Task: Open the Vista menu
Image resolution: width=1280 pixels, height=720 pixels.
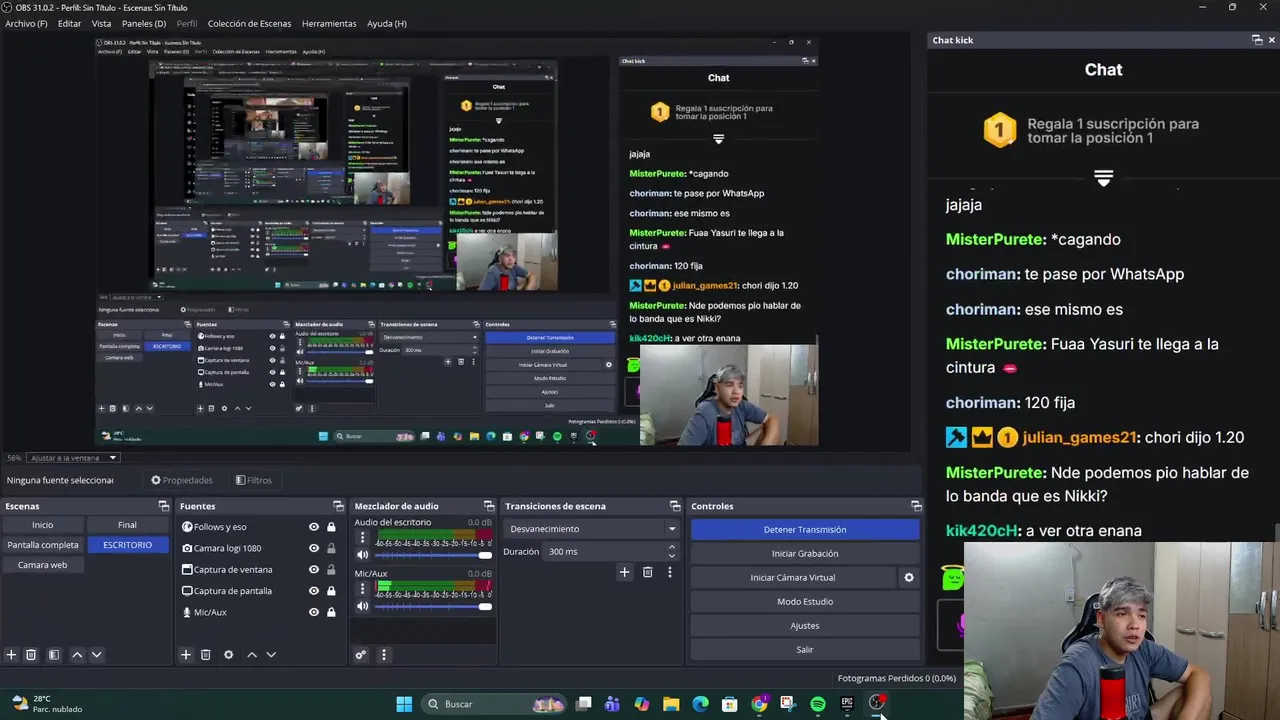Action: tap(101, 23)
